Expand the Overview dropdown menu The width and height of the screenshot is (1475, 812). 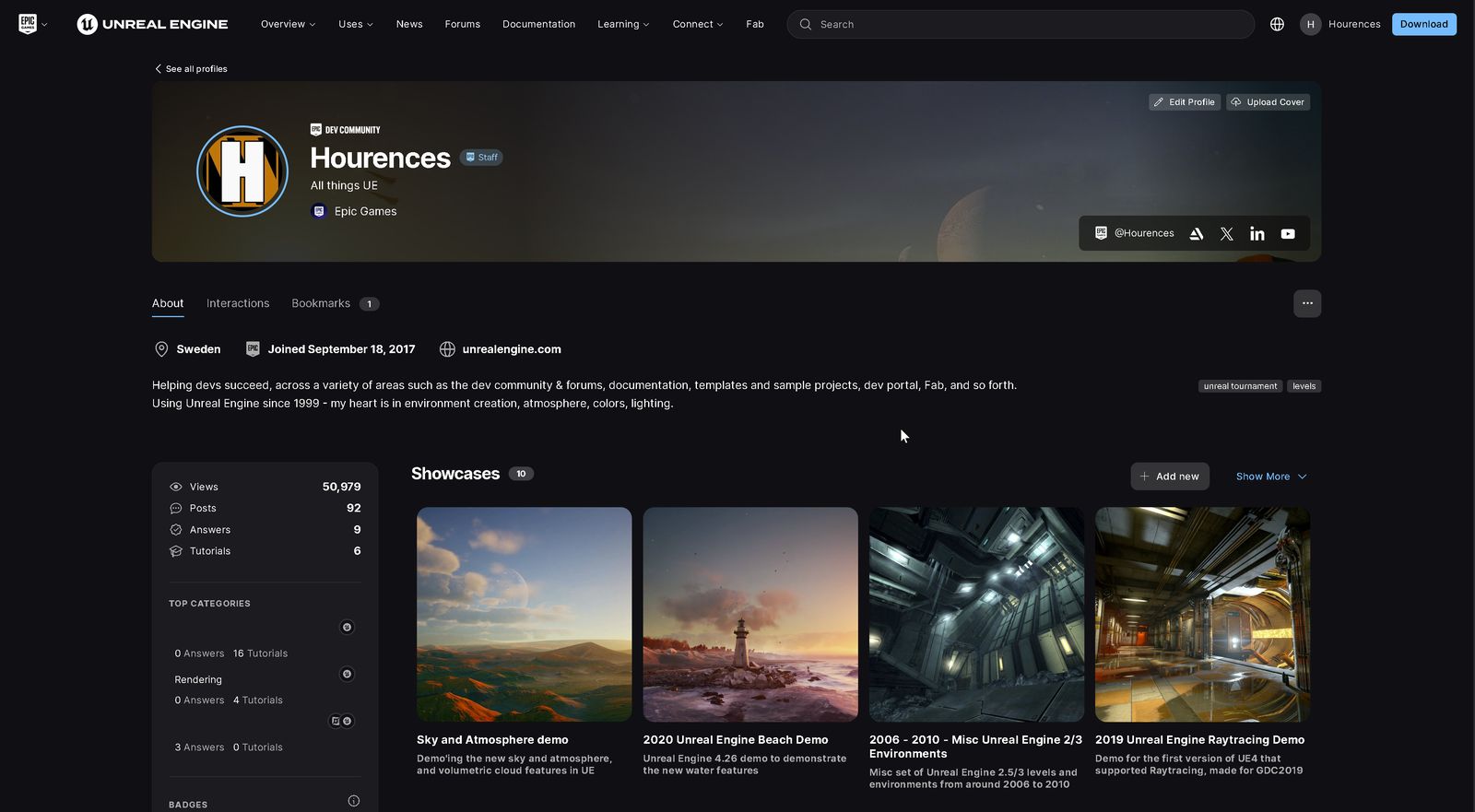coord(288,25)
